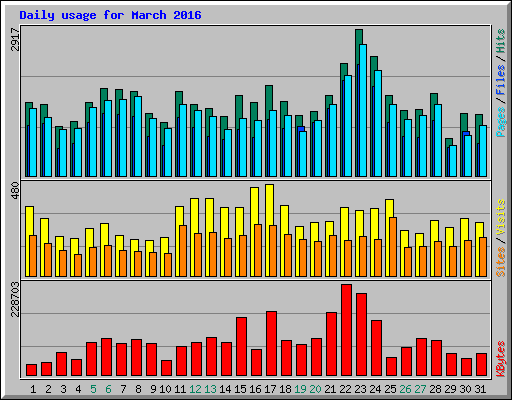The width and height of the screenshot is (512, 400).
Task: Select day 9 on the x-axis
Action: pos(153,389)
